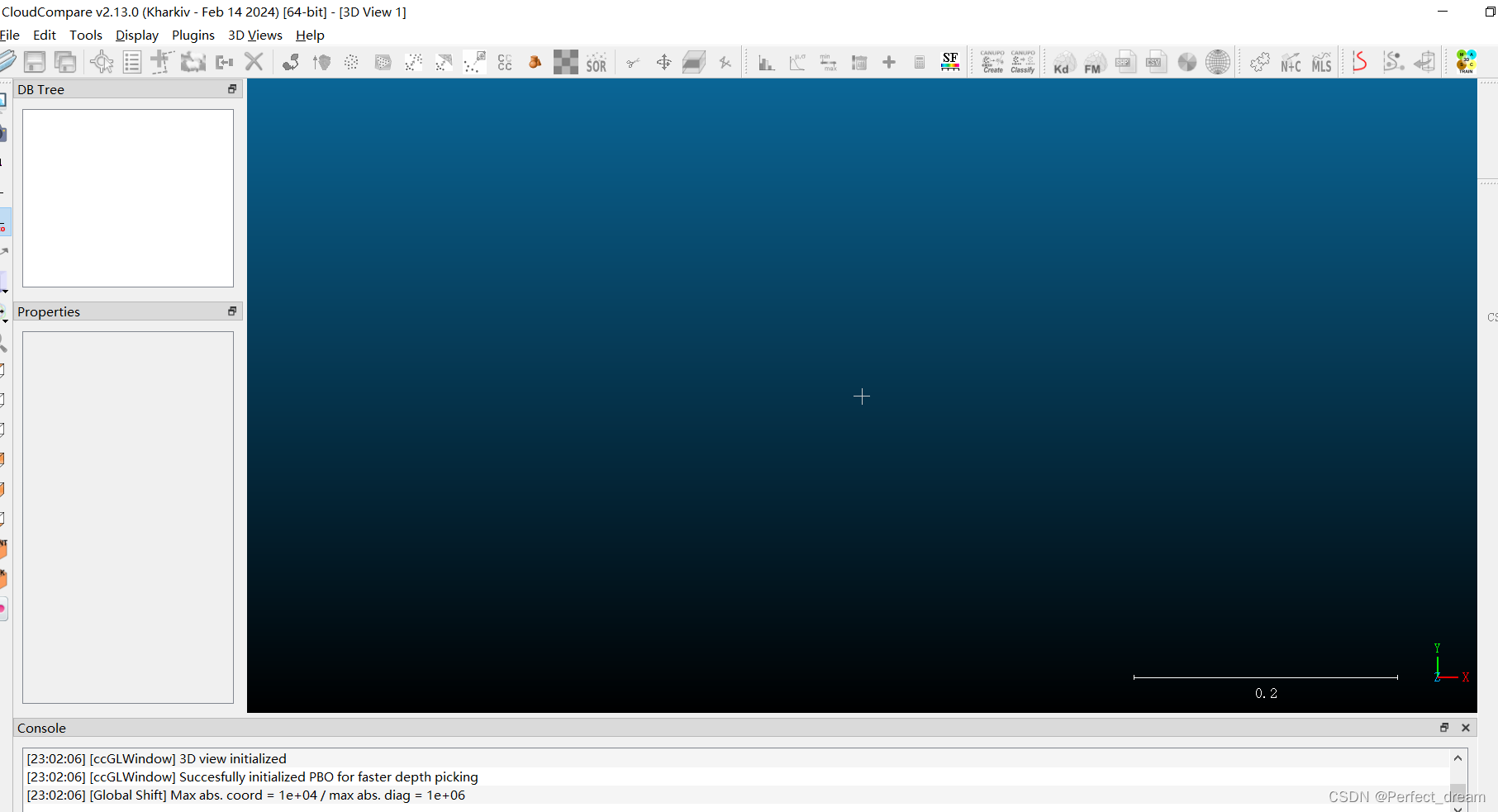Click the stacked double-disk save icon

[x=65, y=62]
